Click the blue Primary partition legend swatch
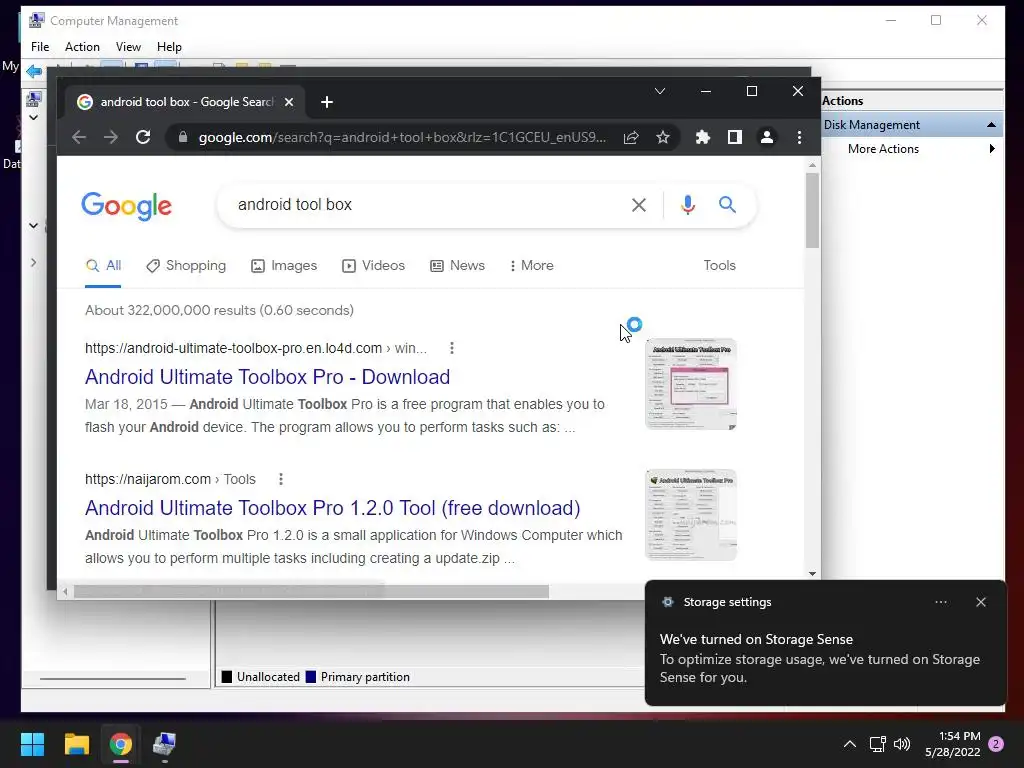 point(311,677)
